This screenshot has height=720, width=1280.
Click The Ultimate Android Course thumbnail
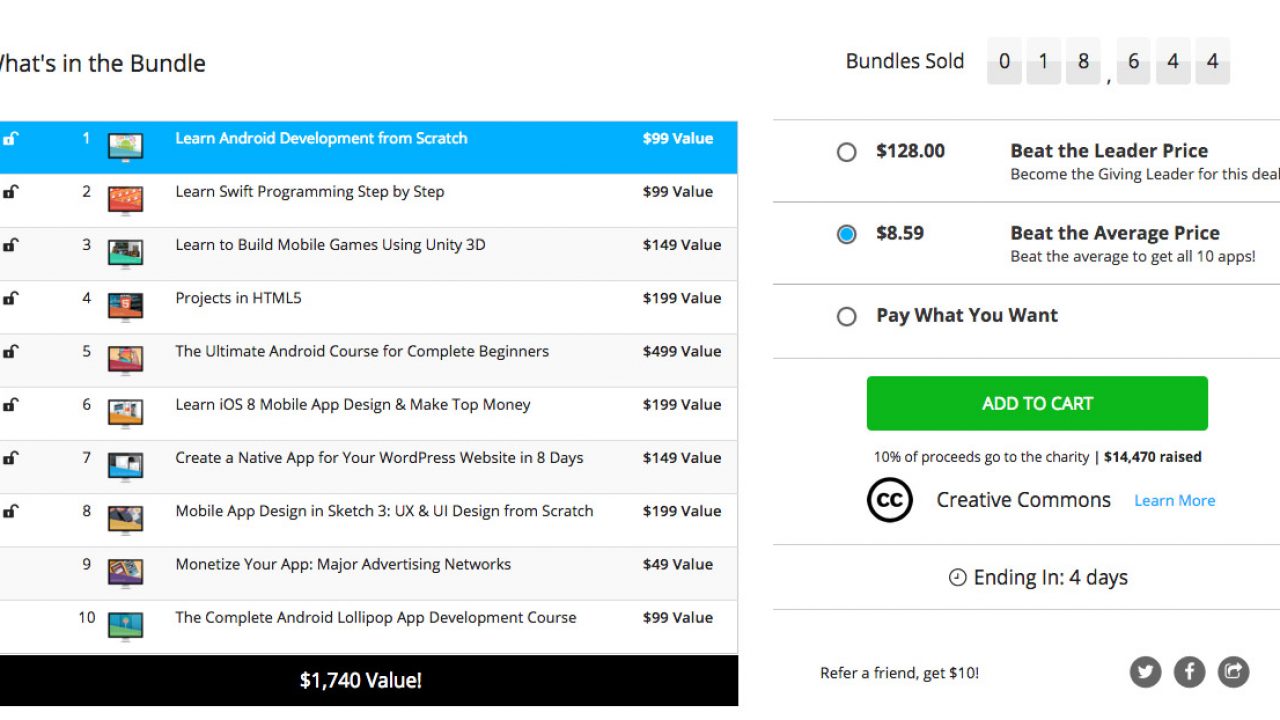(x=125, y=357)
